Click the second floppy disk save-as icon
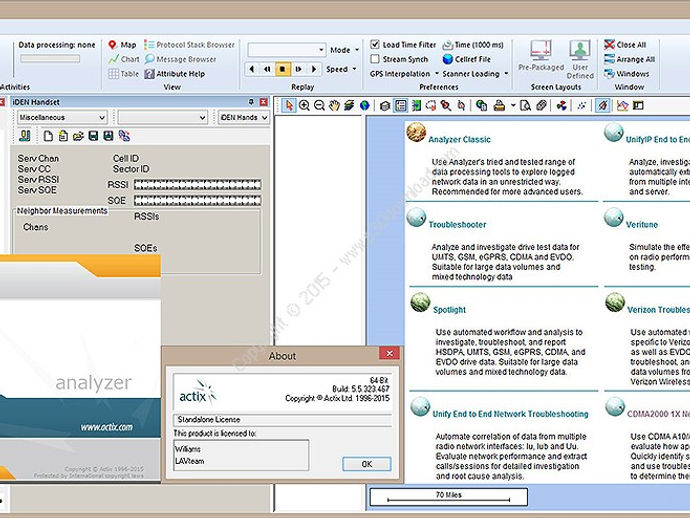Screen dimensions: 690x518 click(x=108, y=136)
